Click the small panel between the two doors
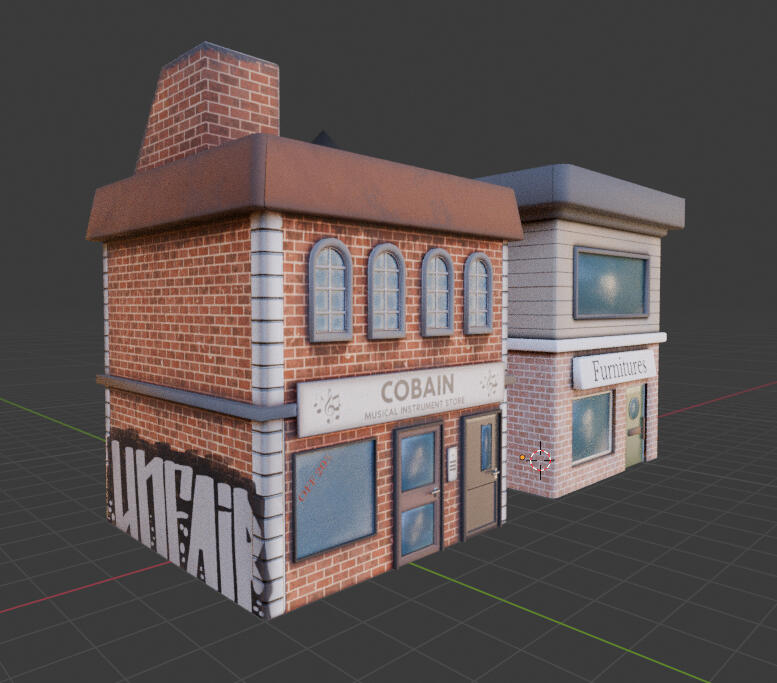 [452, 461]
